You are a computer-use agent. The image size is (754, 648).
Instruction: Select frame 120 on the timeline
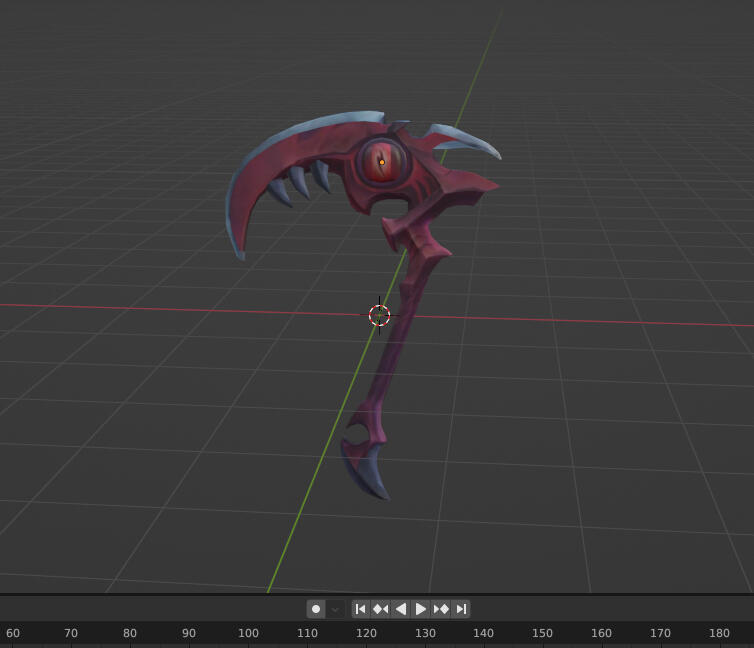point(366,633)
